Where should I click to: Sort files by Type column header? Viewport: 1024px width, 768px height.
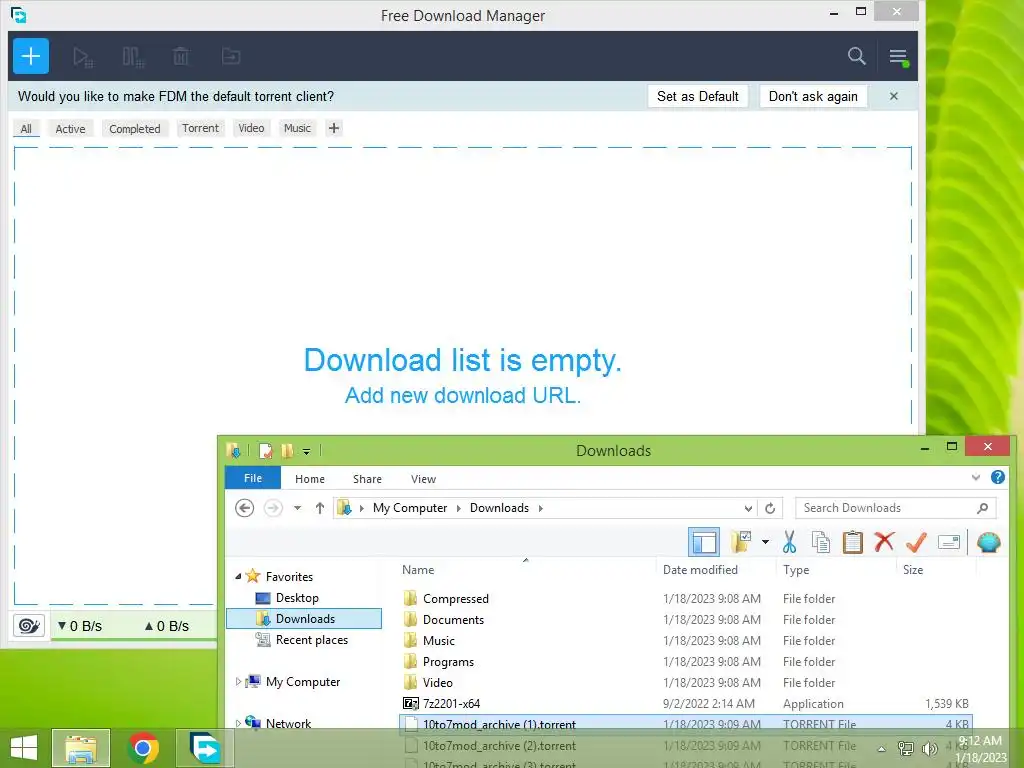[x=796, y=569]
